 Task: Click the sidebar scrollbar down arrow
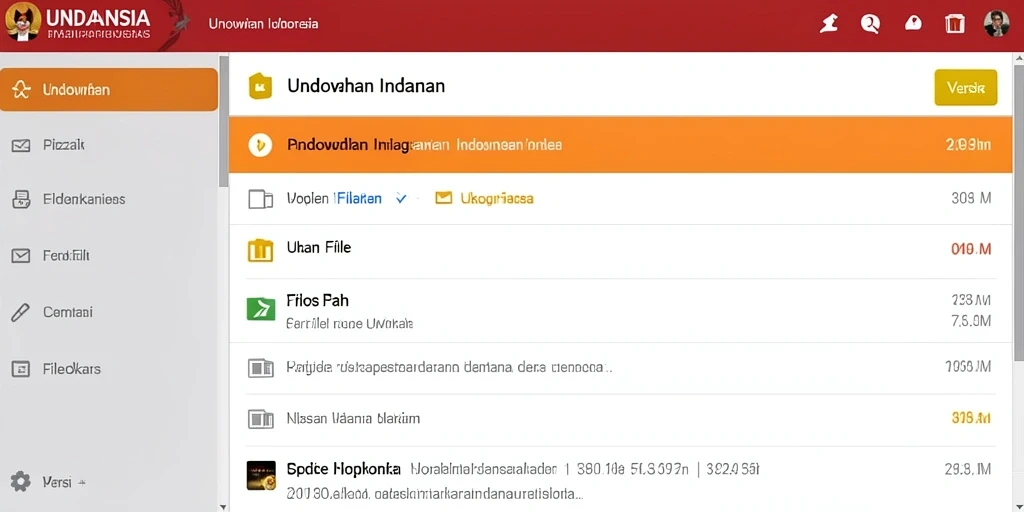click(224, 507)
